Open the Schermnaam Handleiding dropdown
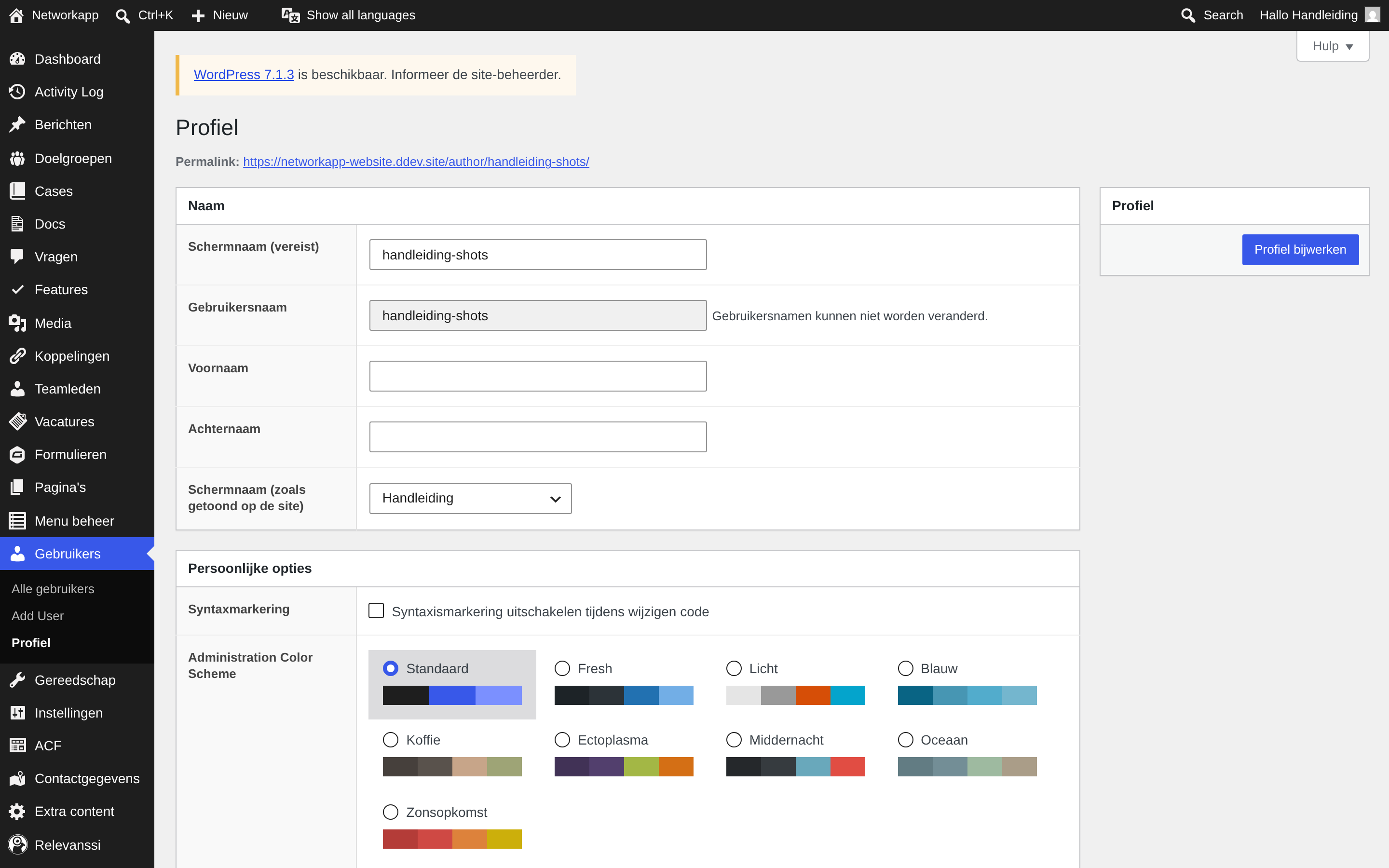Image resolution: width=1389 pixels, height=868 pixels. pos(470,498)
